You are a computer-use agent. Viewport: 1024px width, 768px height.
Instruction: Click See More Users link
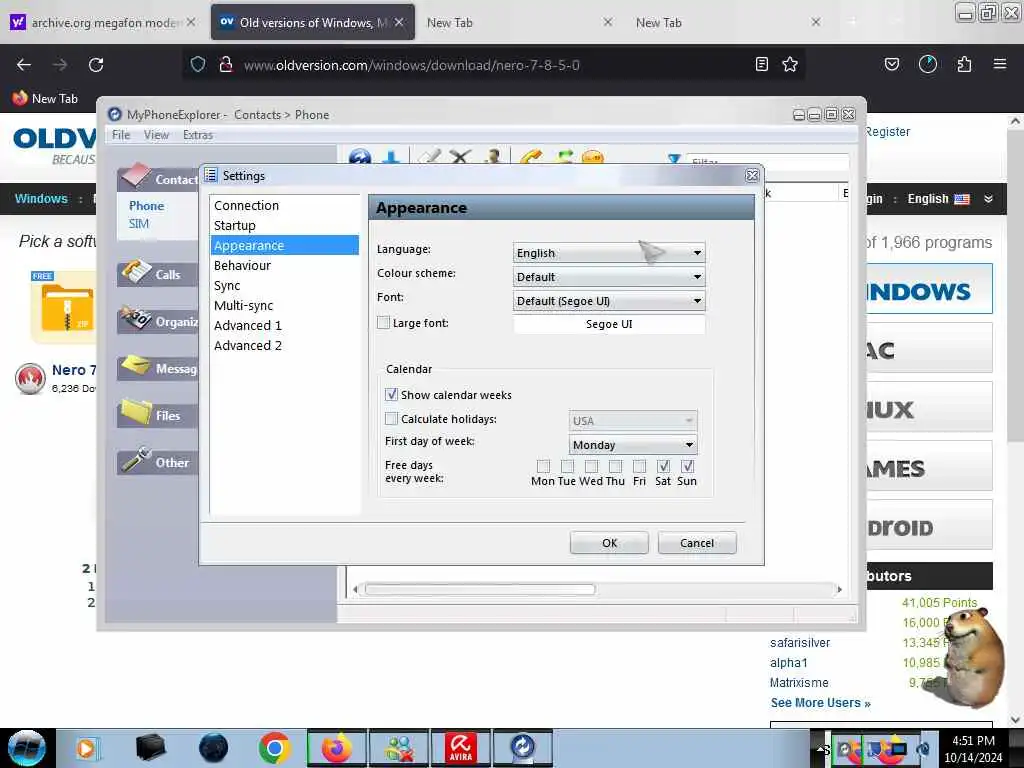point(820,703)
